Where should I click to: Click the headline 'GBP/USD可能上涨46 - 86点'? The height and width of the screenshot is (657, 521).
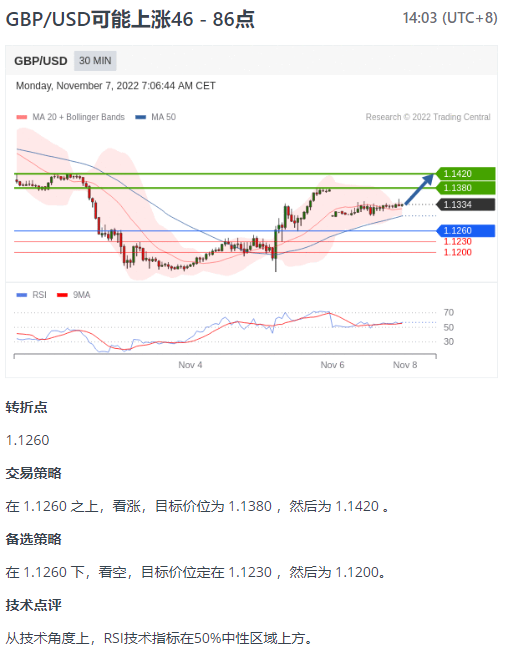(130, 19)
